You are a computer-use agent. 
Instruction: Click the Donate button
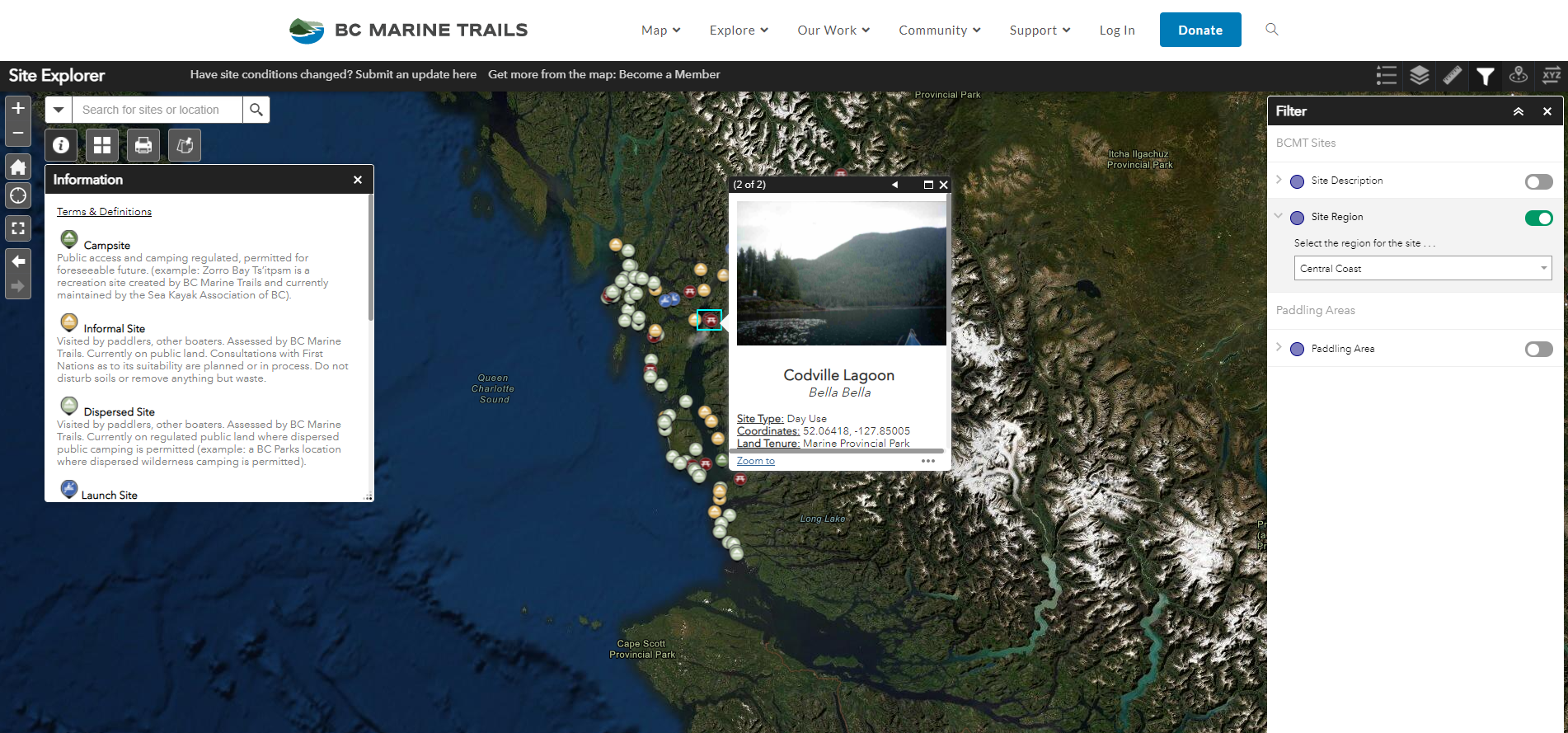point(1199,31)
